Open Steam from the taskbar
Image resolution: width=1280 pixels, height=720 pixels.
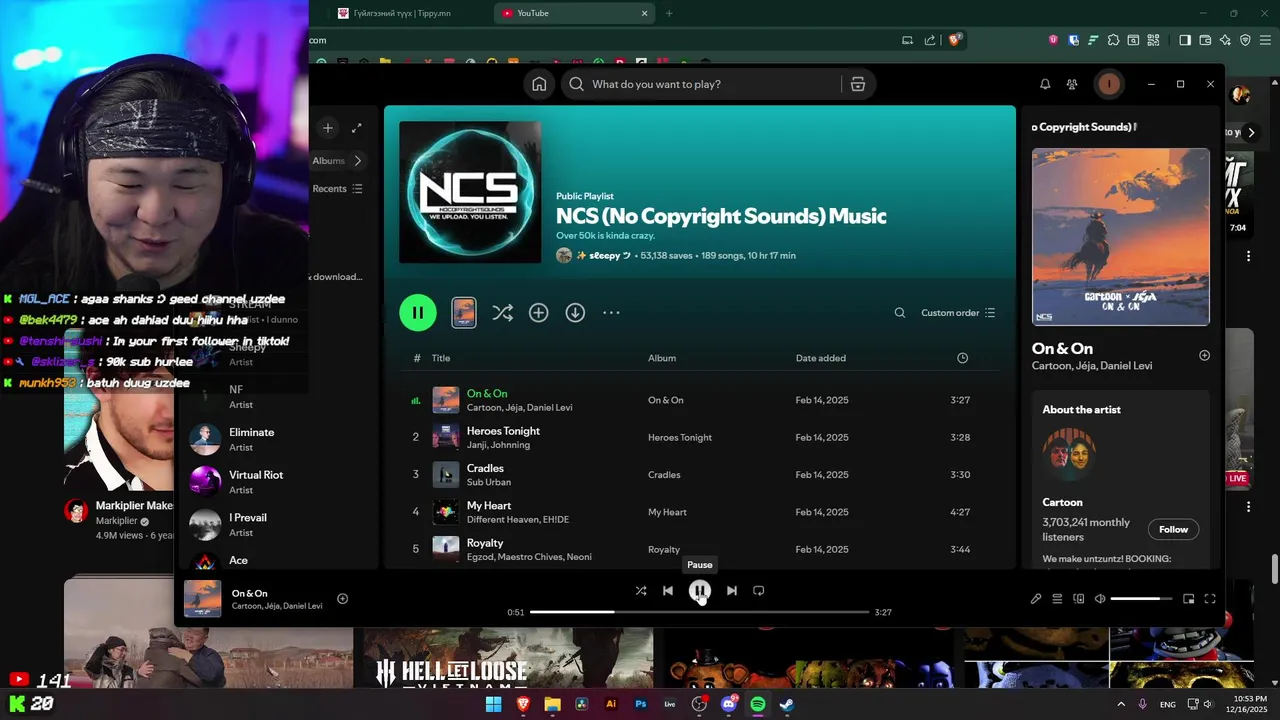pos(787,704)
